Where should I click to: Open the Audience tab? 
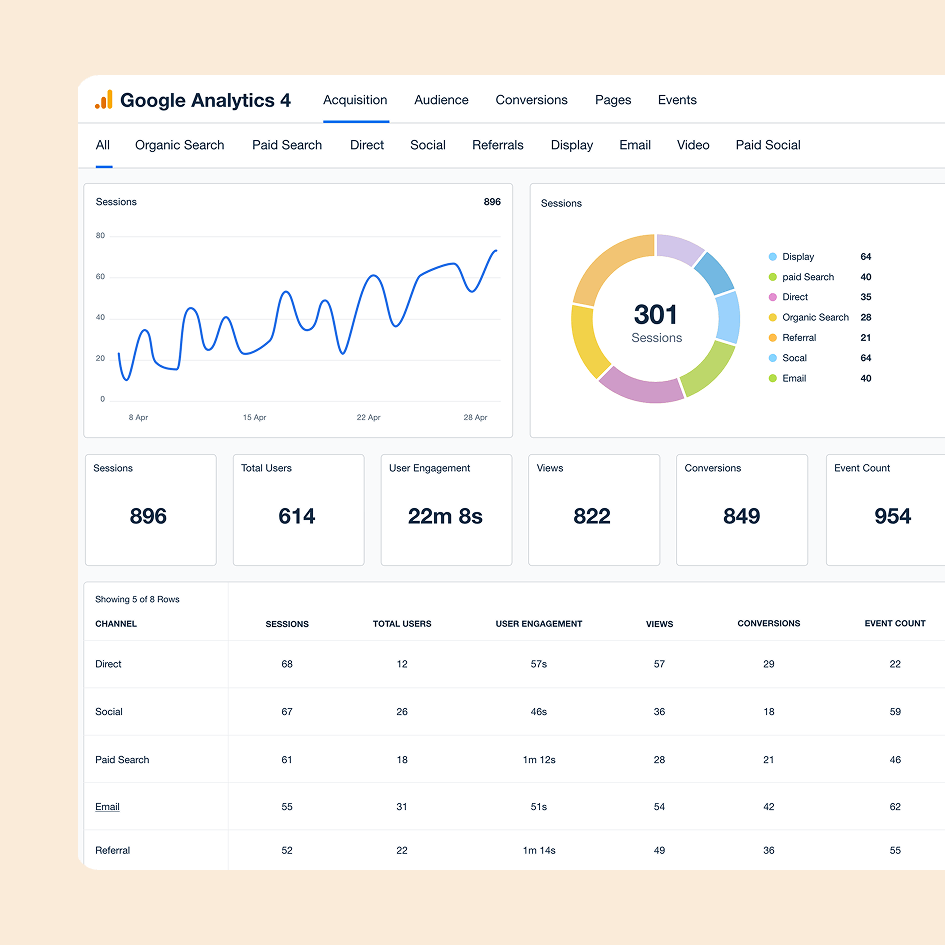click(441, 100)
